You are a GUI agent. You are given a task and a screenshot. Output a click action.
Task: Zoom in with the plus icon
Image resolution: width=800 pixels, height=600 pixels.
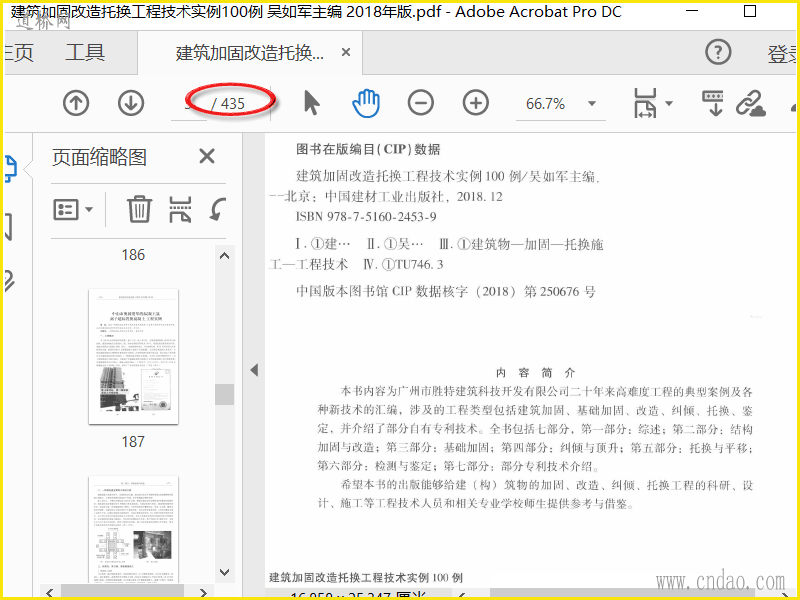click(x=476, y=103)
